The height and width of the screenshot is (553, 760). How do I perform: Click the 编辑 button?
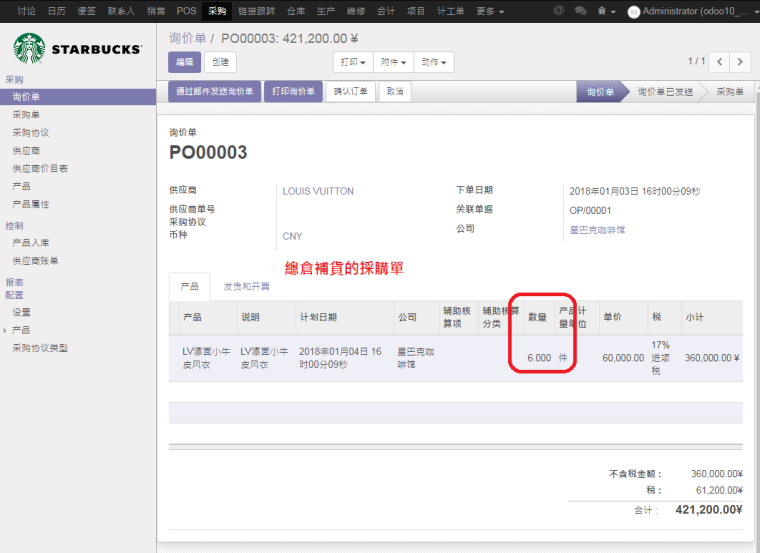[x=184, y=62]
